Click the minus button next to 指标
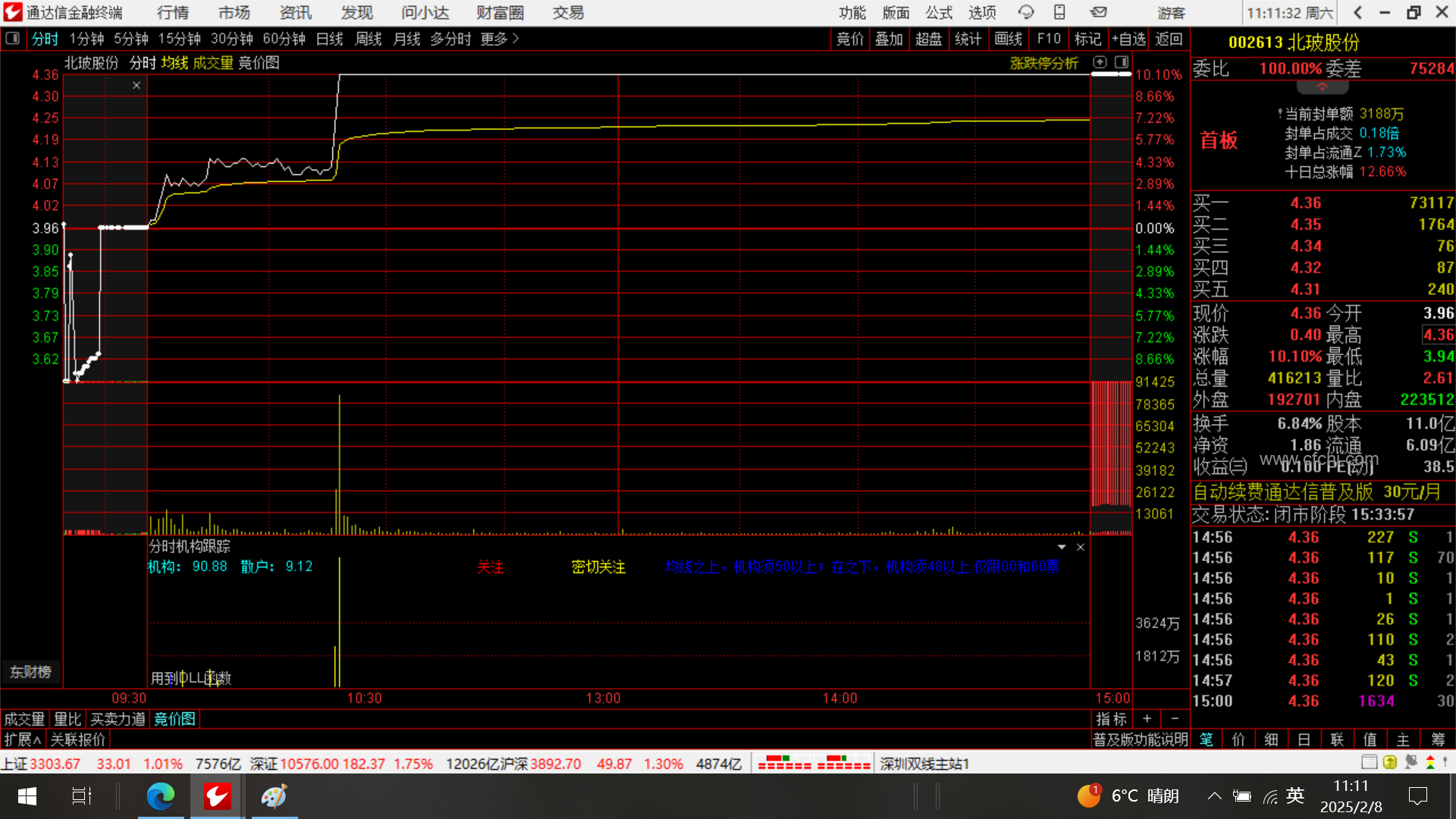Screen dimensions: 1456x819 [x=1175, y=718]
